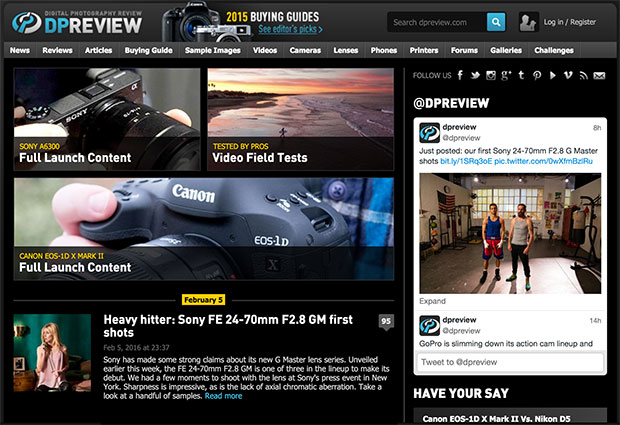This screenshot has width=620, height=425.
Task: Open the Google Plus follow icon
Action: [x=506, y=75]
